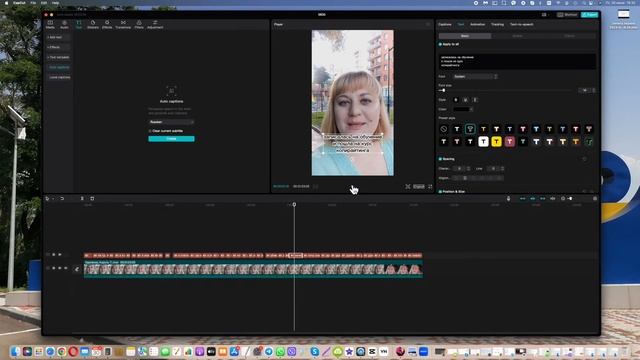Select the Basic sub-tab
Viewport: 640px width, 360px height.
[465, 36]
